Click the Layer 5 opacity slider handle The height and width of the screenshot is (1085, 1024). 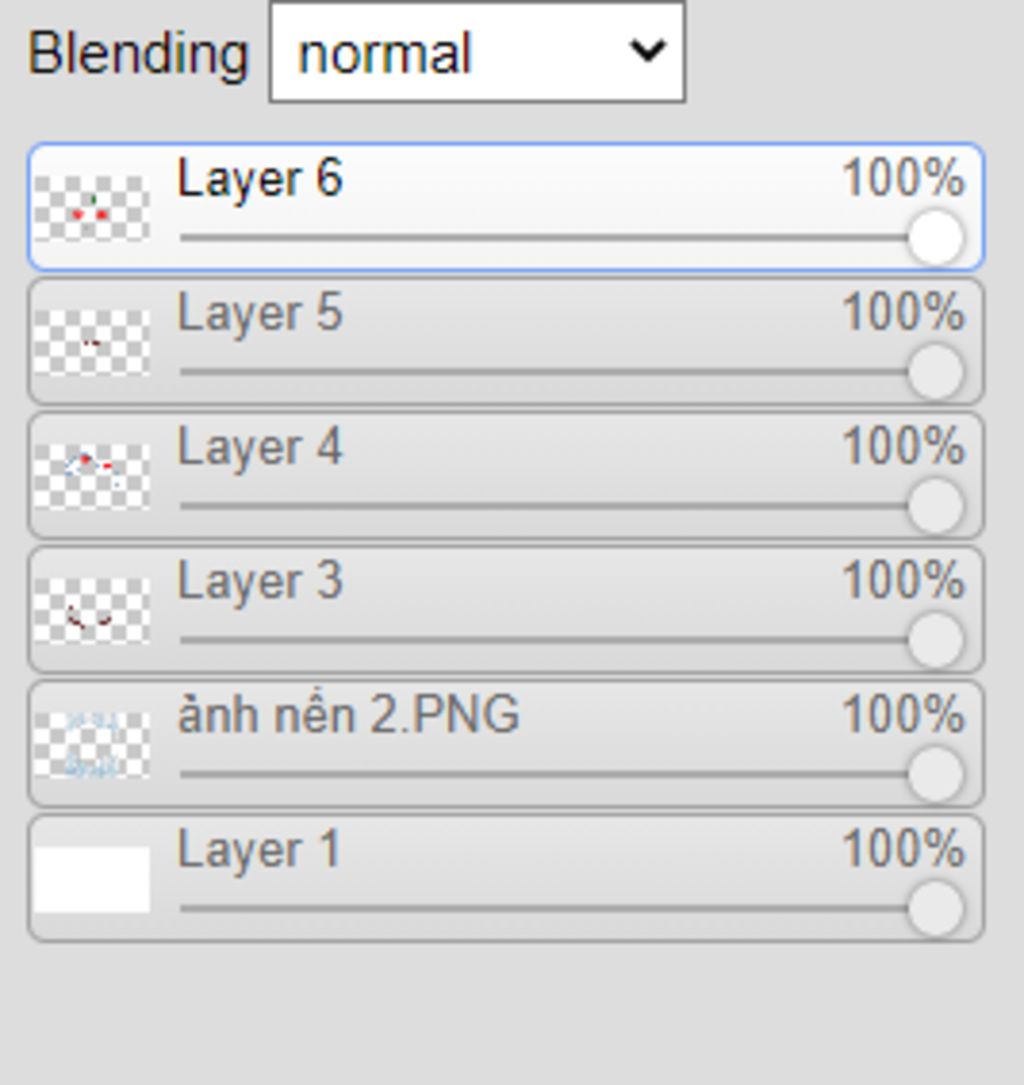coord(935,372)
